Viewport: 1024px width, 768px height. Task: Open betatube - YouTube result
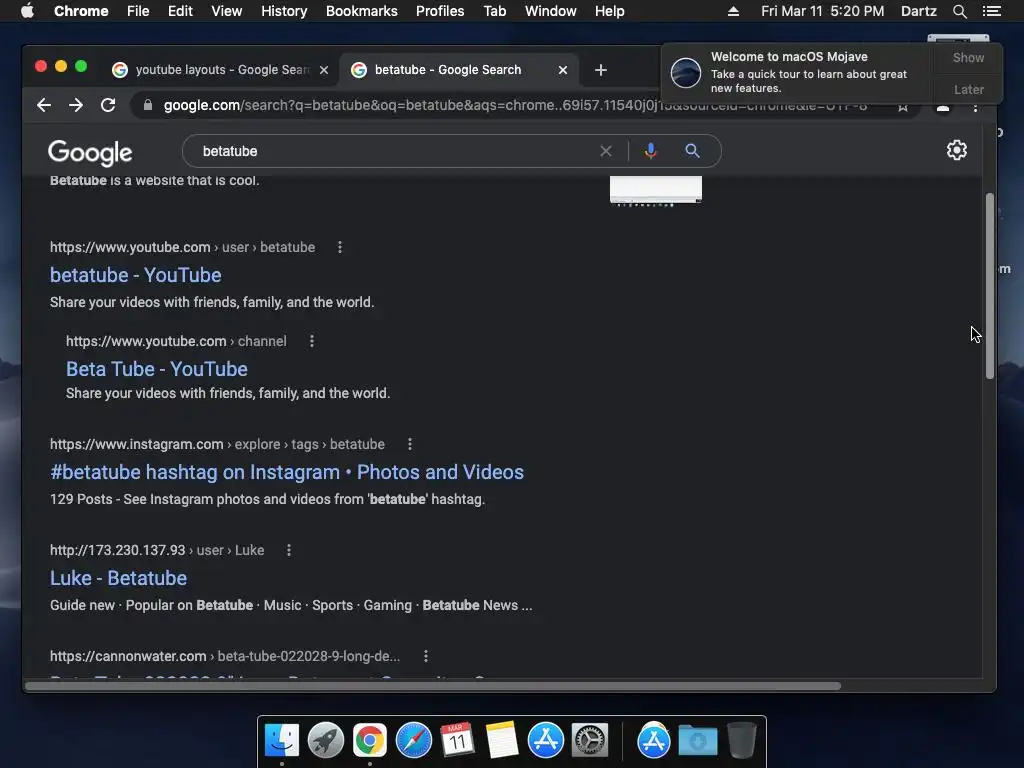(136, 275)
